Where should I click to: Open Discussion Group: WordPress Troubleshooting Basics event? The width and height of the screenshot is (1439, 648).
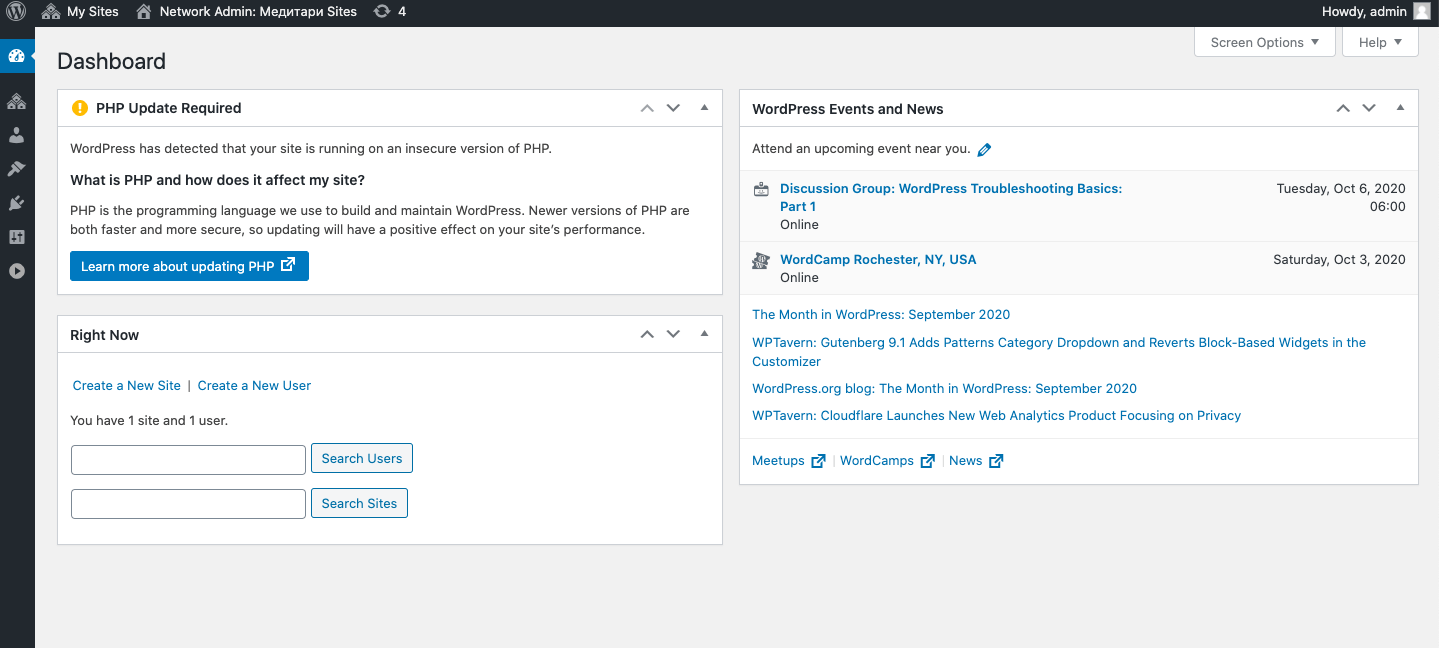tap(951, 197)
